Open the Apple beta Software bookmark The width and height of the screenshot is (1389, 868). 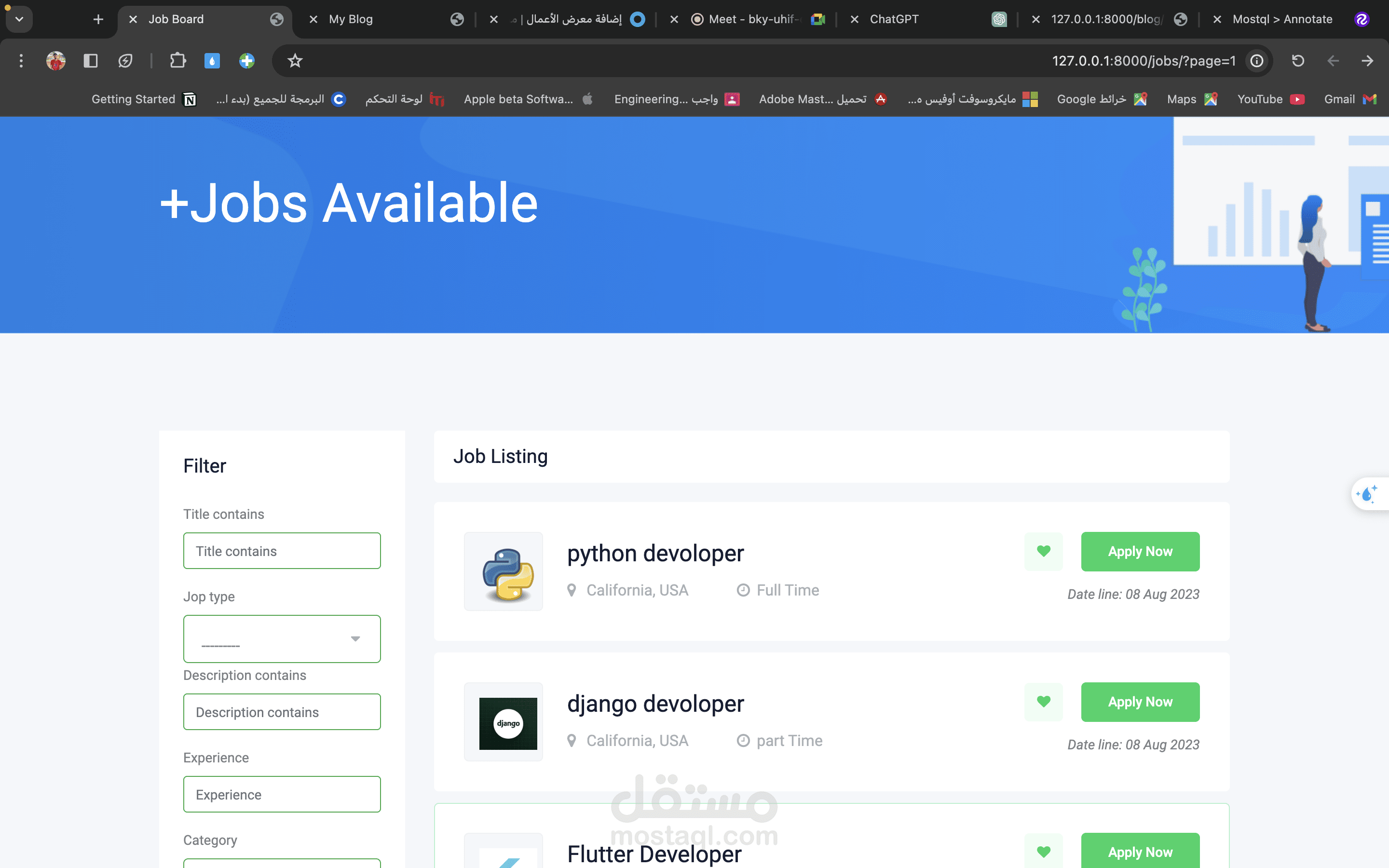click(528, 99)
